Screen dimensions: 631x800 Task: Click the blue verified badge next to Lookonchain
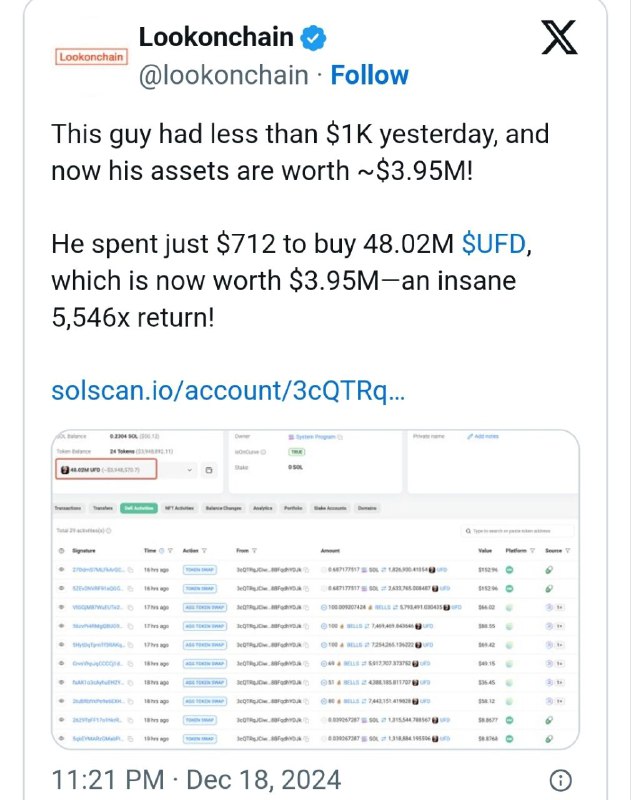tap(313, 38)
